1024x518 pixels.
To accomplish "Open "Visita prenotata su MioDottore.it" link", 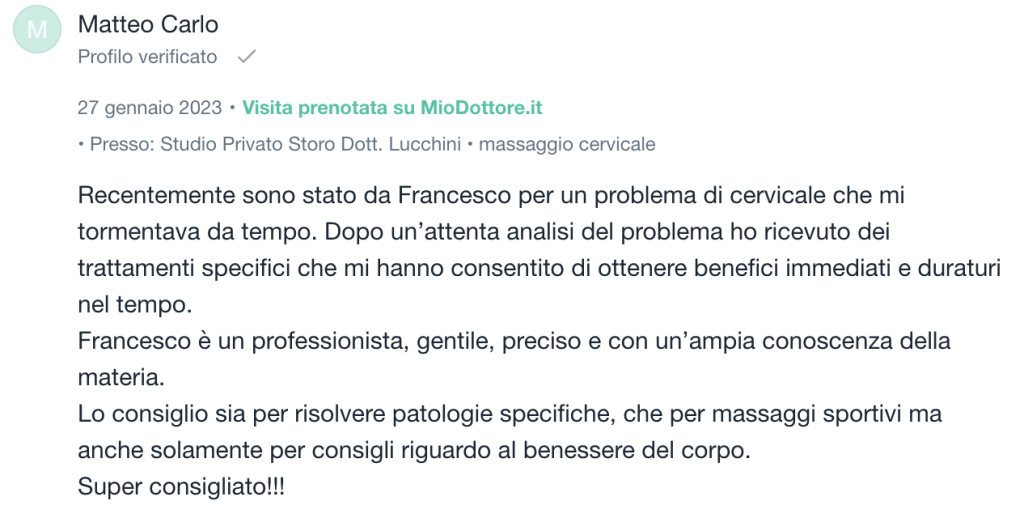I will (392, 107).
